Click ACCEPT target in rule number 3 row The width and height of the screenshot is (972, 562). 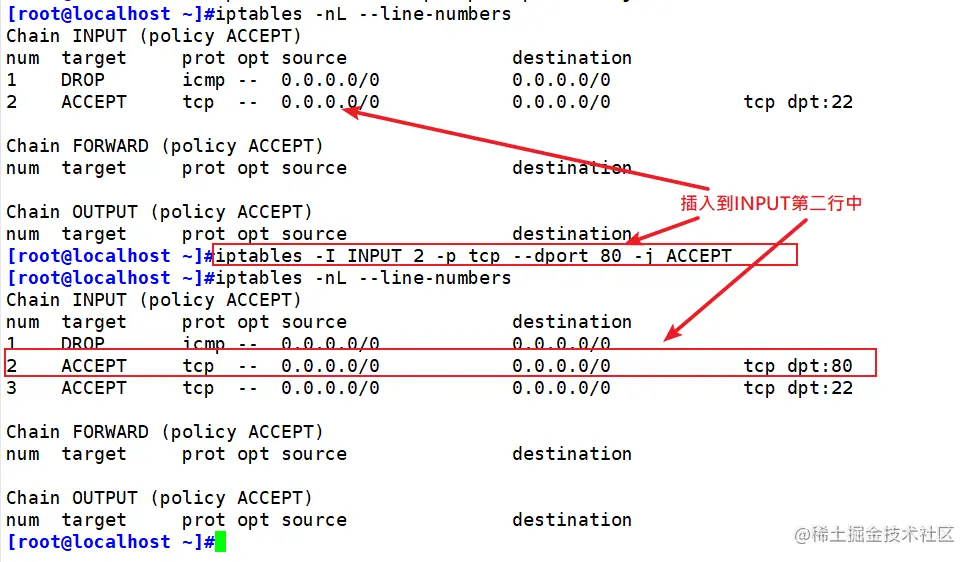coord(94,389)
